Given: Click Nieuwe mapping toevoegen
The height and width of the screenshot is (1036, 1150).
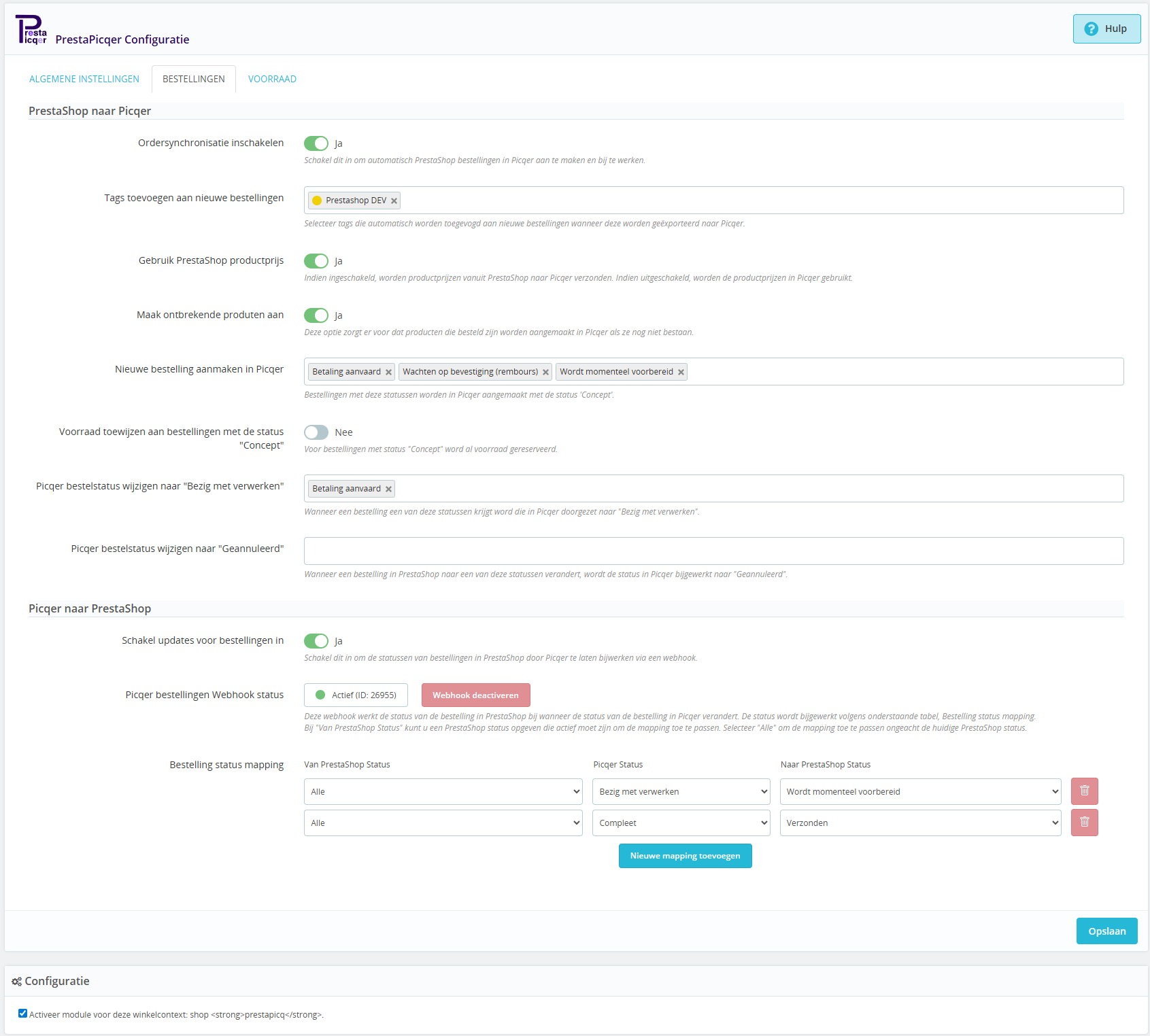Looking at the screenshot, I should pyautogui.click(x=685, y=855).
